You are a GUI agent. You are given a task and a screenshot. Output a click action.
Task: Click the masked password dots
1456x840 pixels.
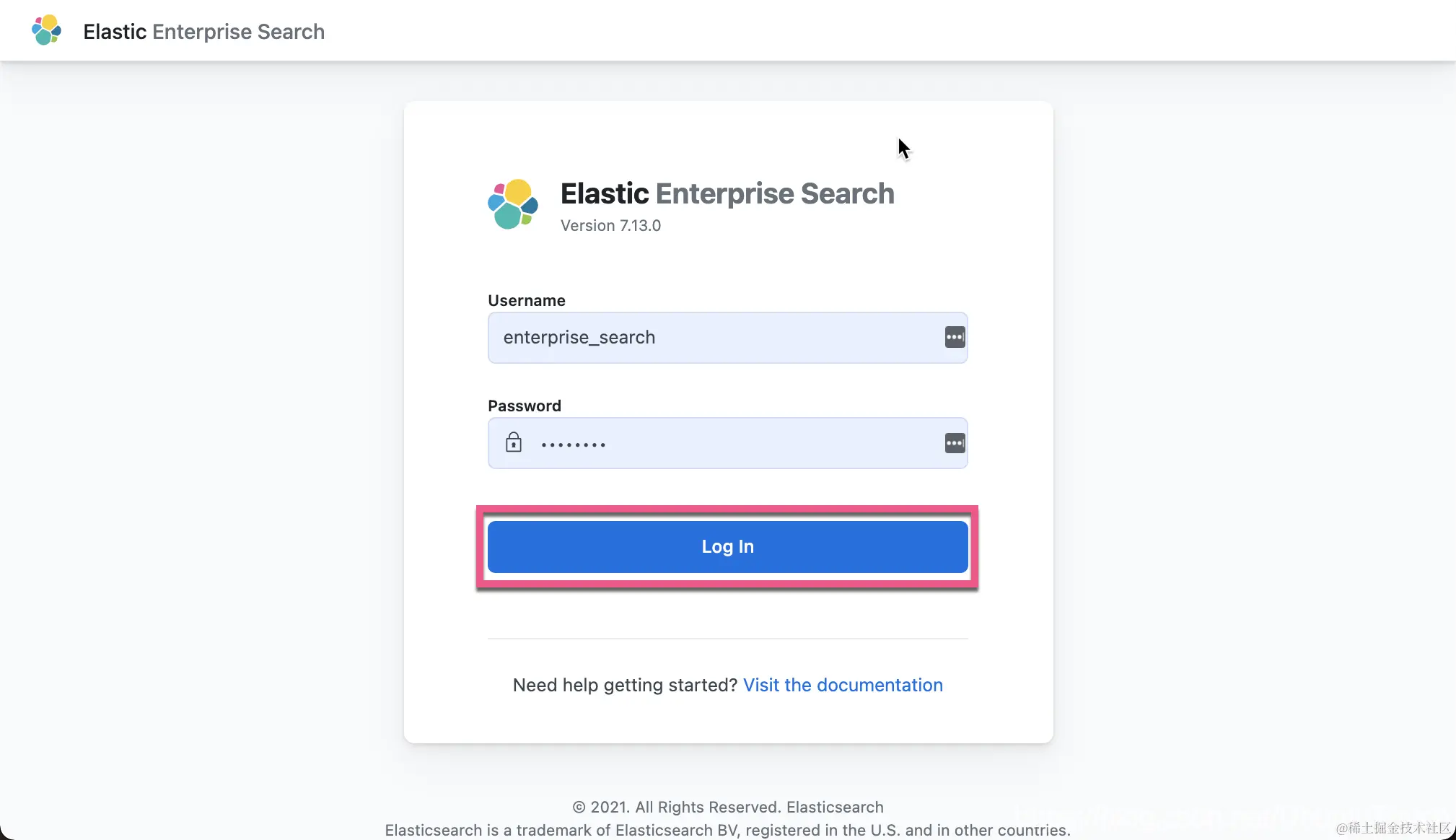pos(574,445)
